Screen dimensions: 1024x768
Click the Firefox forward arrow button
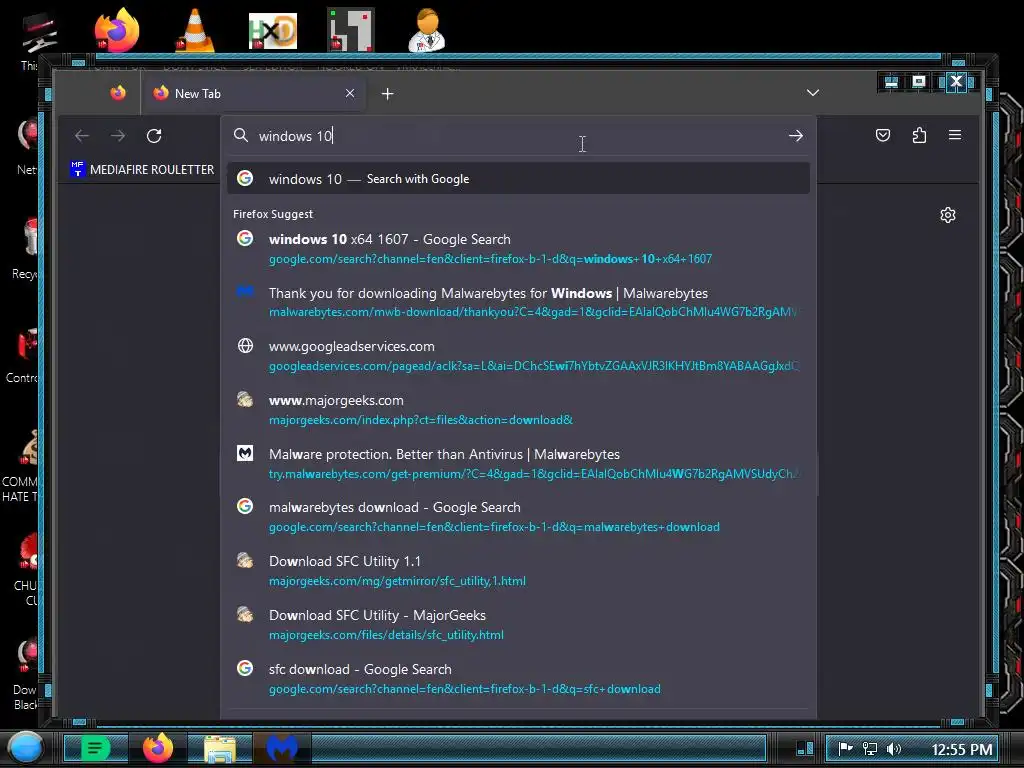(x=118, y=136)
